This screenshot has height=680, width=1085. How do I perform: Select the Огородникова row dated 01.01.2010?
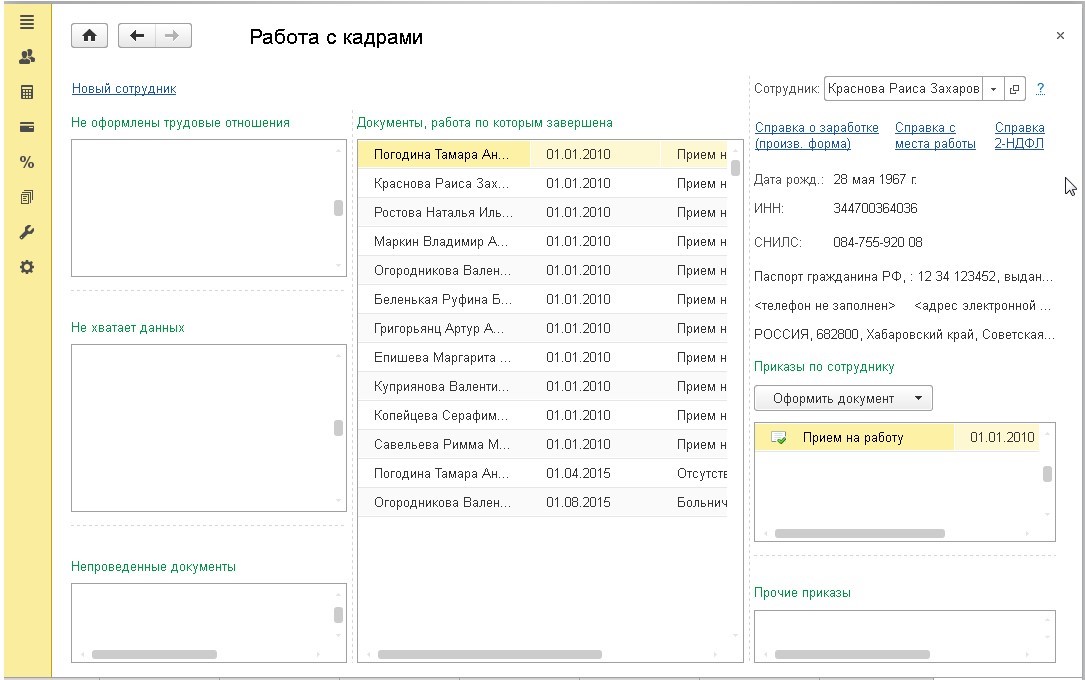pos(542,271)
